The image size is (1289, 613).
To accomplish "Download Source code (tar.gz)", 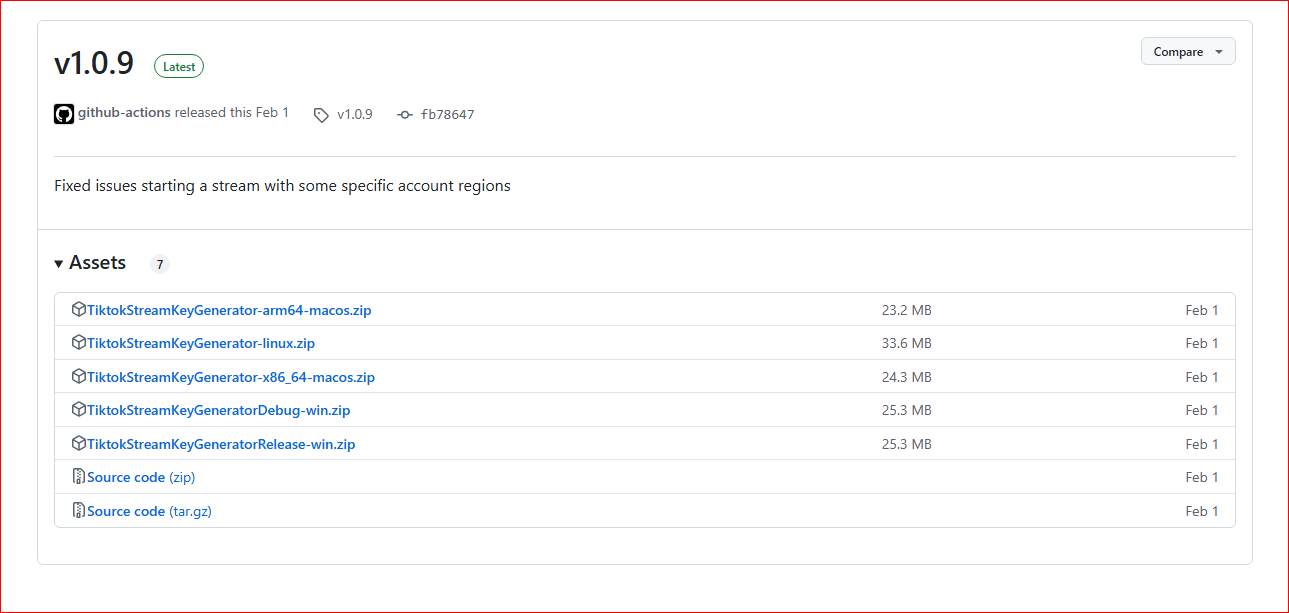I will pos(149,511).
